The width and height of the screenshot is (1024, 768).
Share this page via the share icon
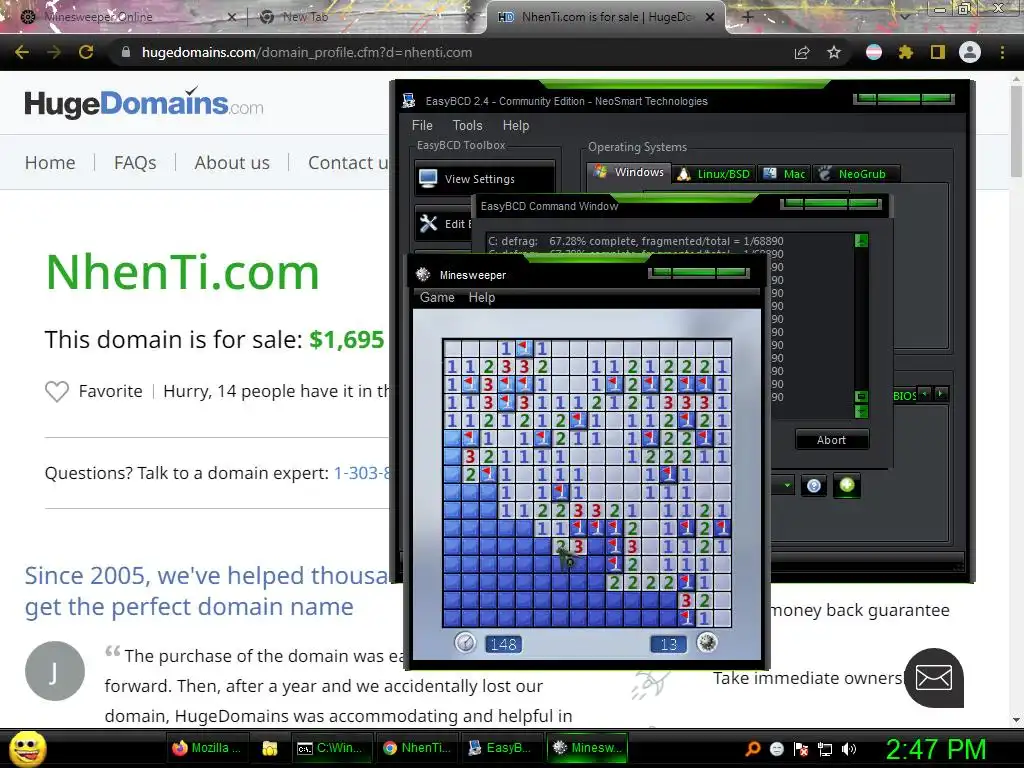(802, 52)
